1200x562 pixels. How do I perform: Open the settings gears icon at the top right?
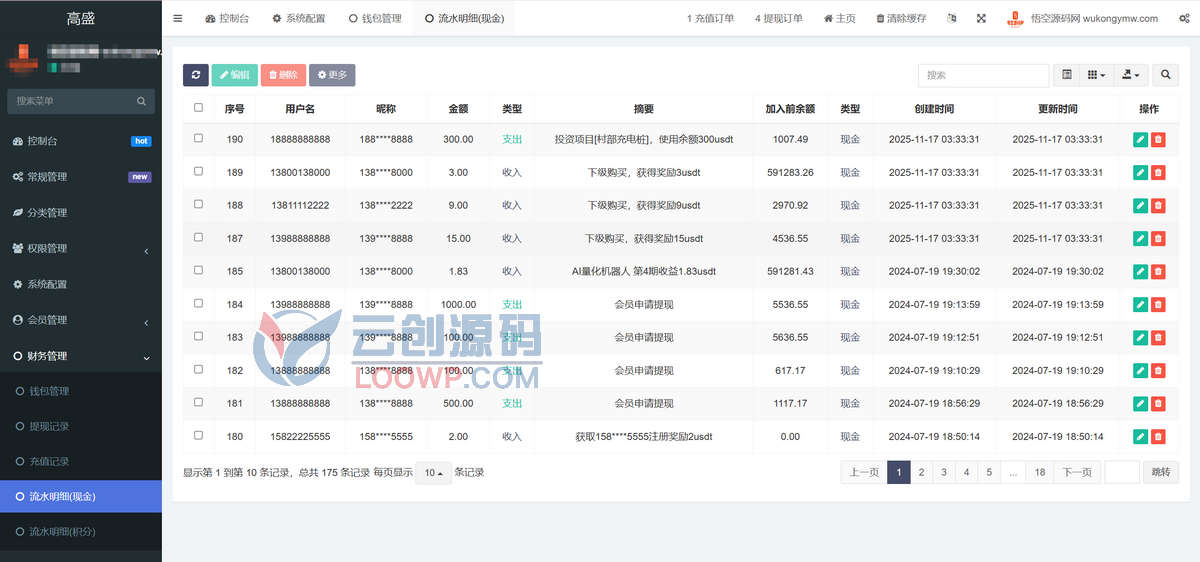(x=1184, y=18)
